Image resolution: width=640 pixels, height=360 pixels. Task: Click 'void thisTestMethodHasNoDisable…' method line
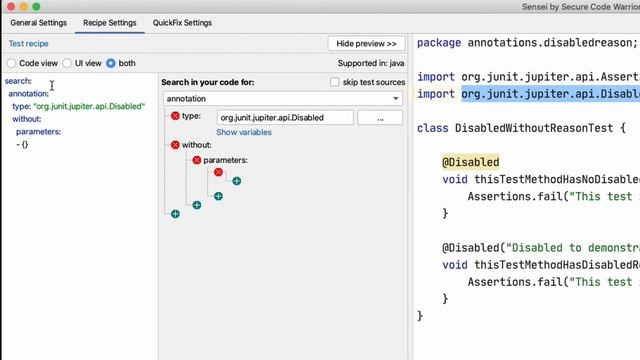(x=541, y=179)
